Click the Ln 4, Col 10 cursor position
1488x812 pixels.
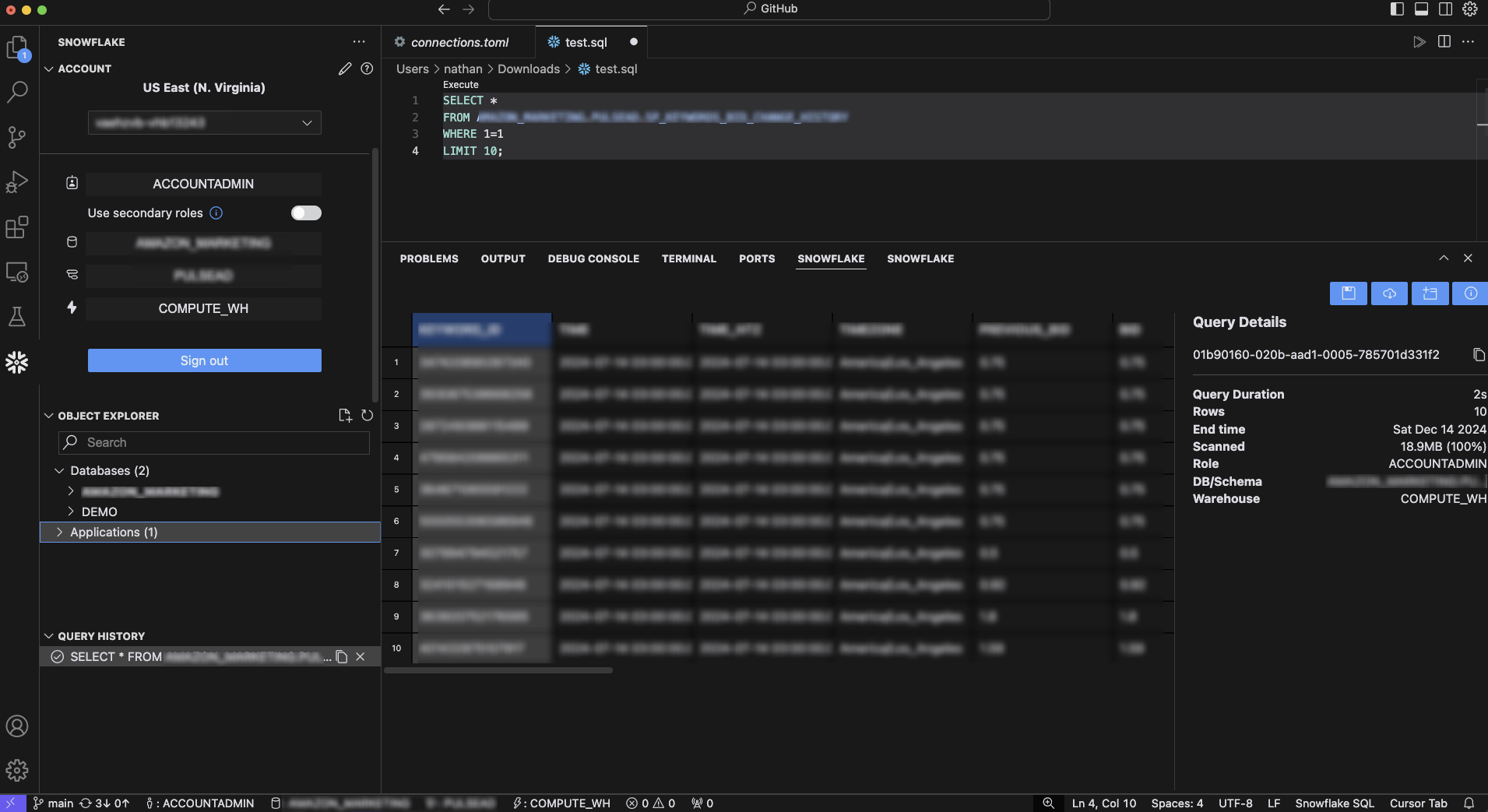coord(1104,803)
